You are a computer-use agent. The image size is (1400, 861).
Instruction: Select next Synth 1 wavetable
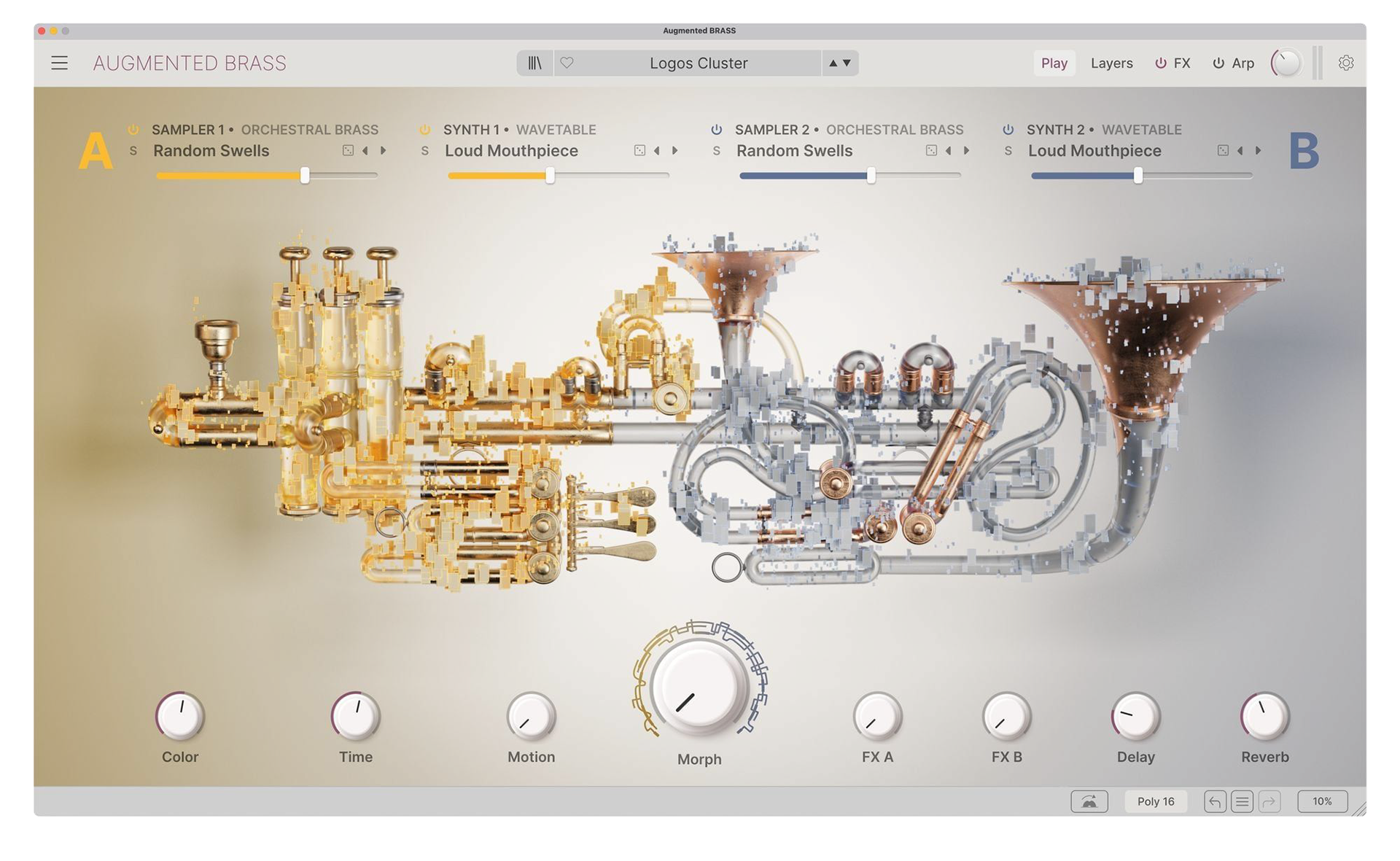675,150
